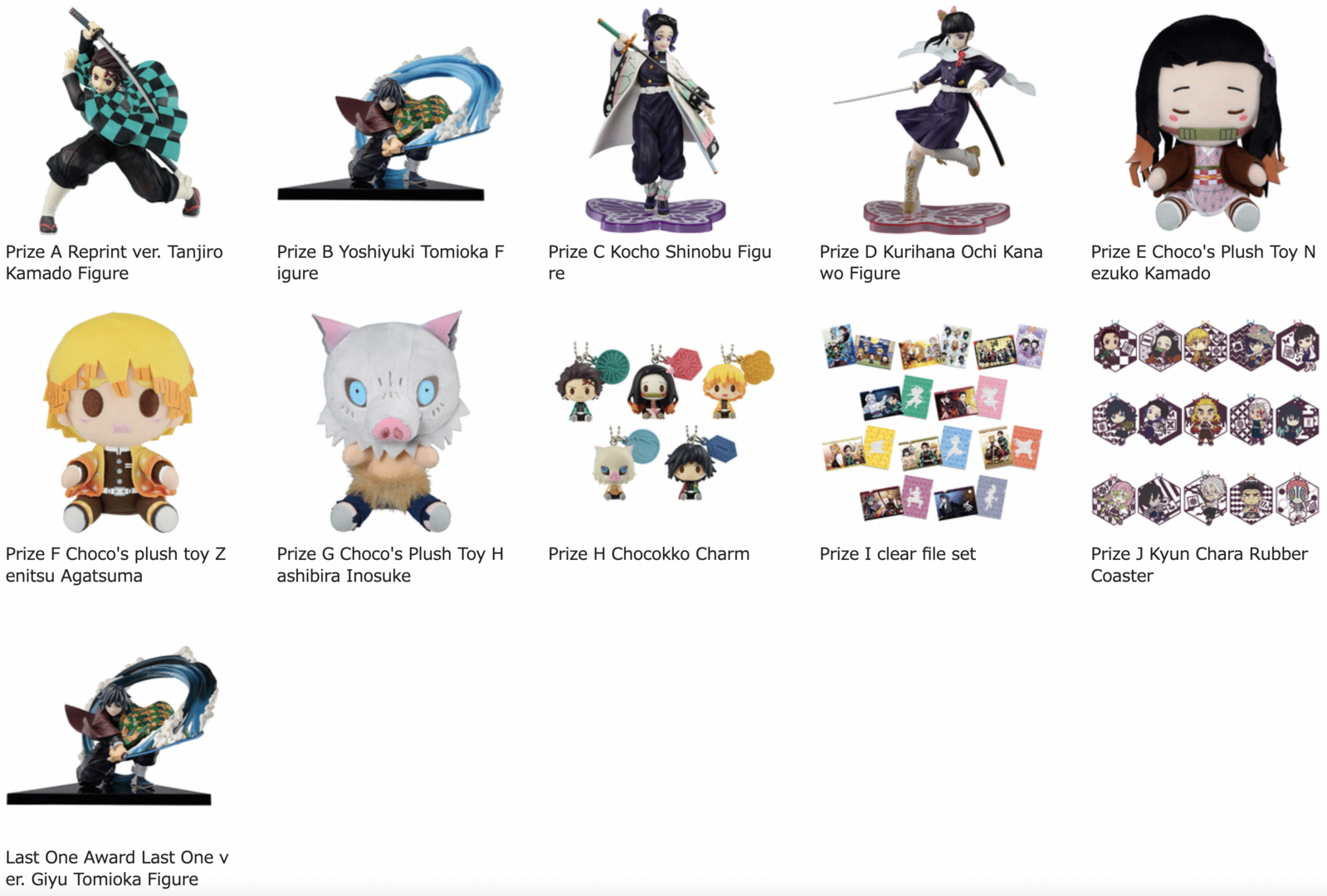Click the 'Last One Award' Giyu Tomioka label

point(117,868)
